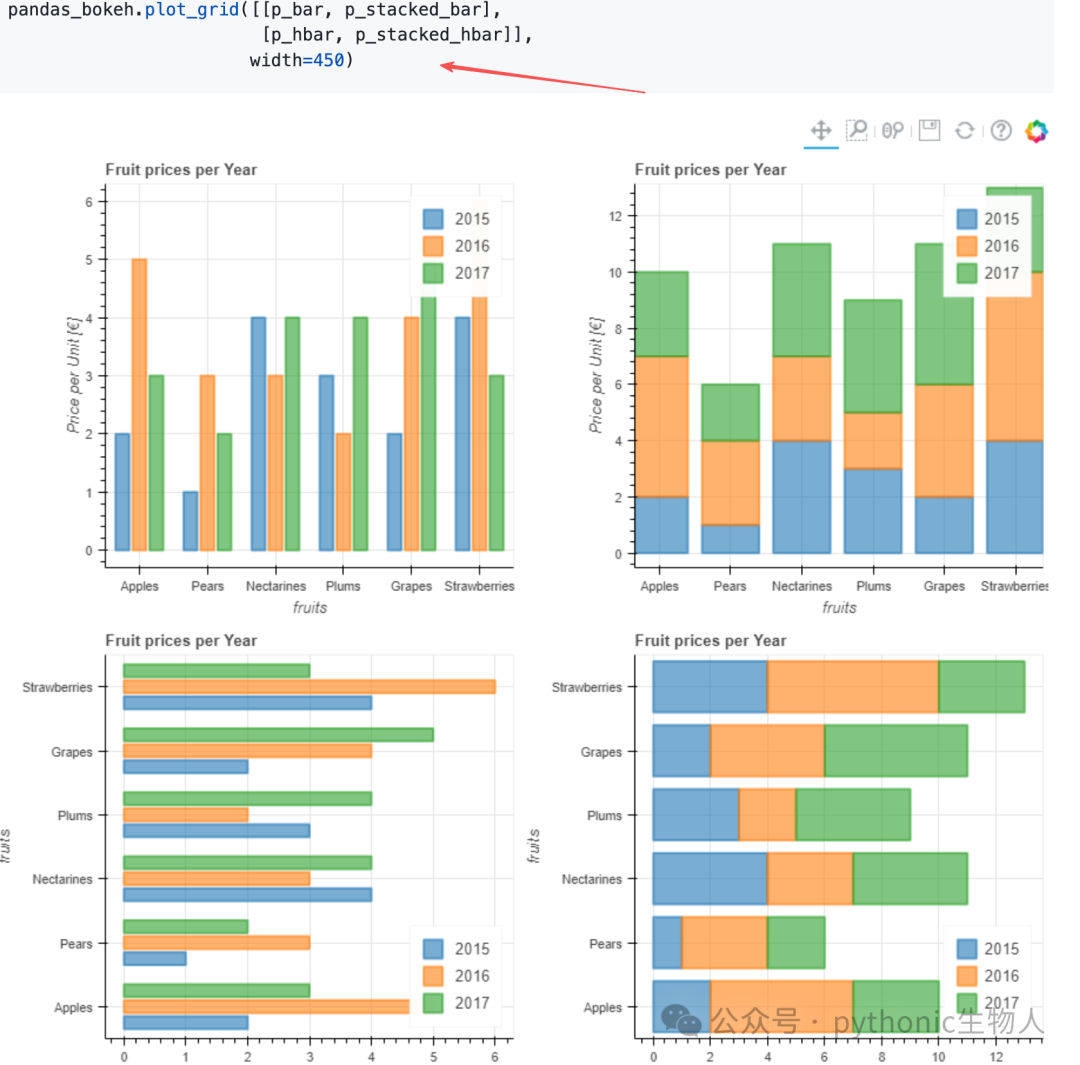The height and width of the screenshot is (1065, 1080).
Task: Activate the Pan tool in Bokeh toolbar
Action: click(820, 130)
